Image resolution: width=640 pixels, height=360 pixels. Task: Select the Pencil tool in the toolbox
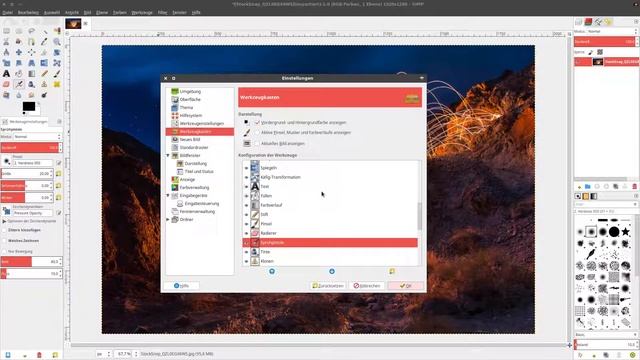(x=44, y=74)
